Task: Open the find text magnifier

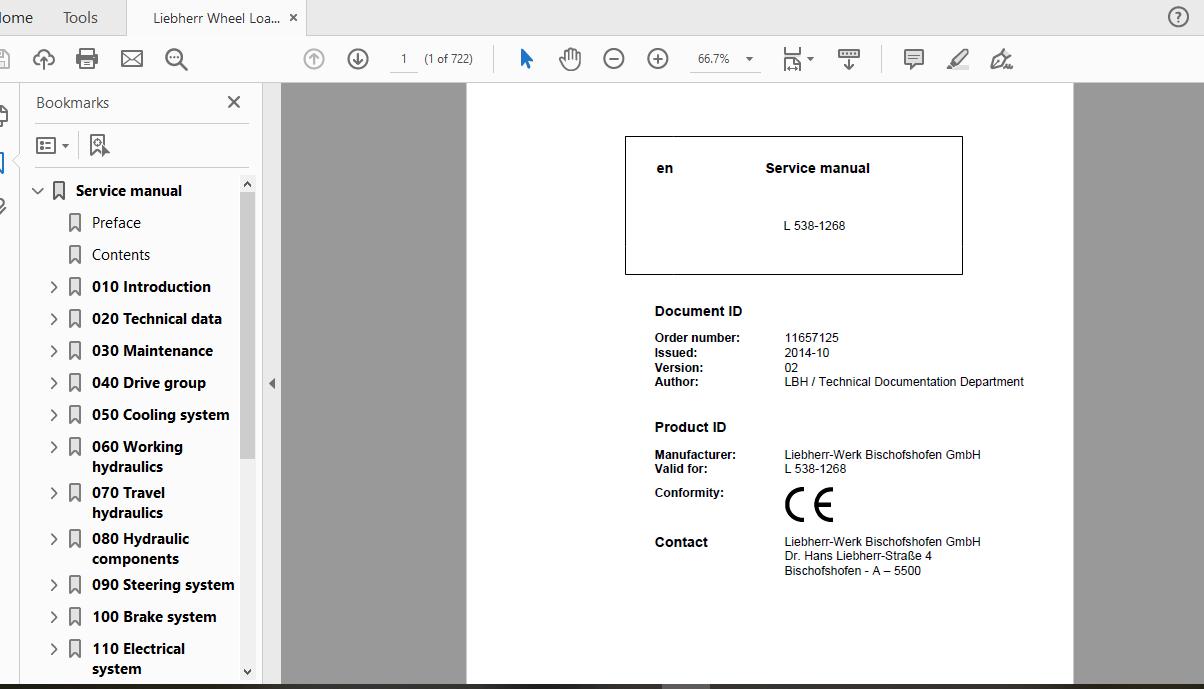Action: (x=176, y=59)
